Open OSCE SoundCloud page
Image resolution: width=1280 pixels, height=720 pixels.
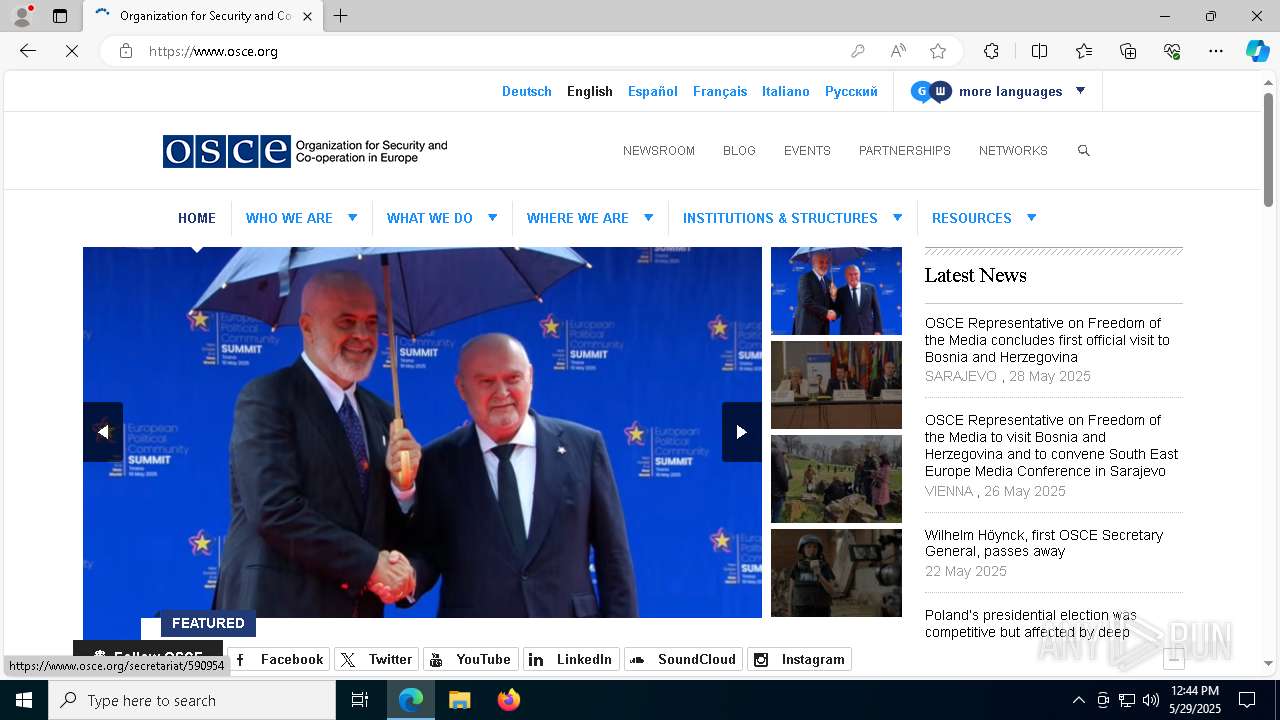click(x=683, y=659)
